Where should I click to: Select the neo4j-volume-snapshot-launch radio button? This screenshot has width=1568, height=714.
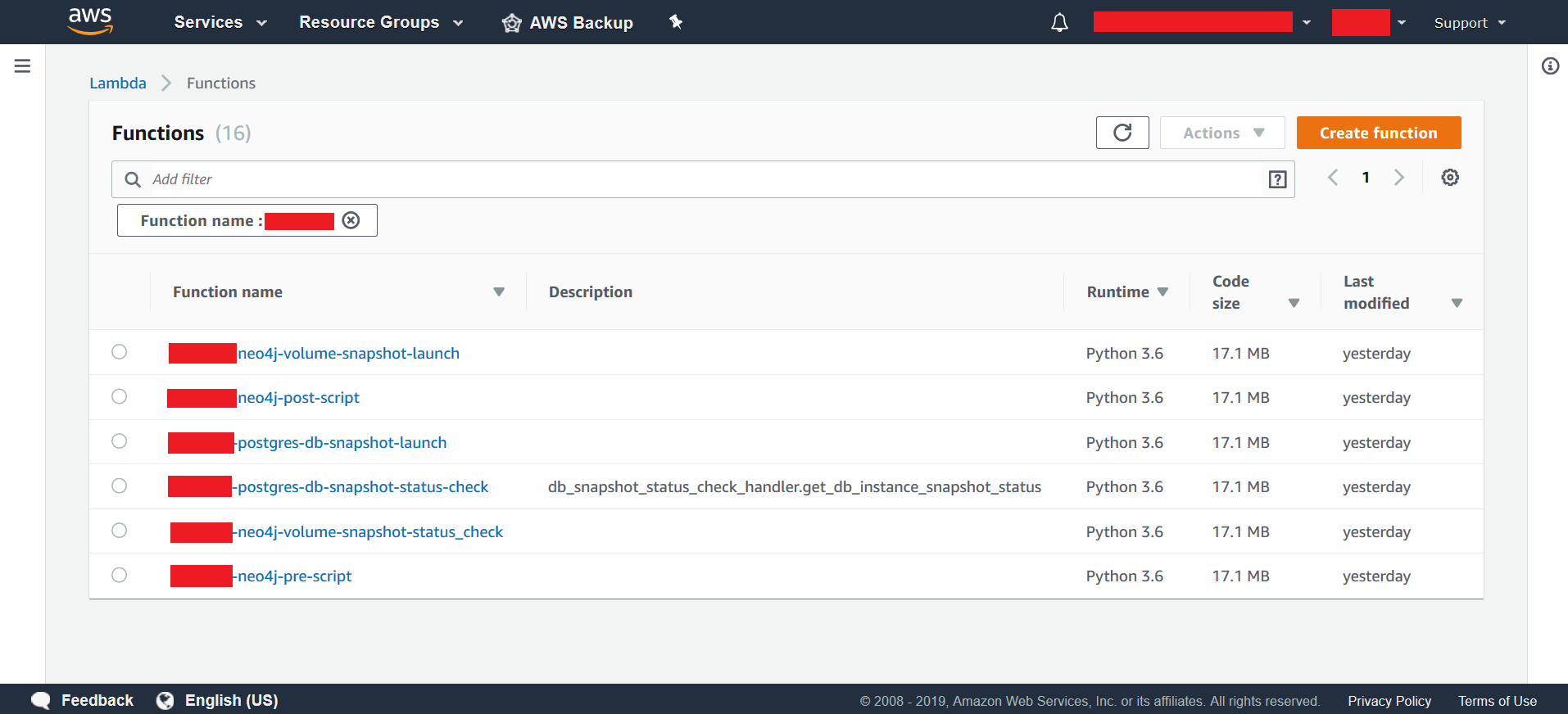coord(120,352)
